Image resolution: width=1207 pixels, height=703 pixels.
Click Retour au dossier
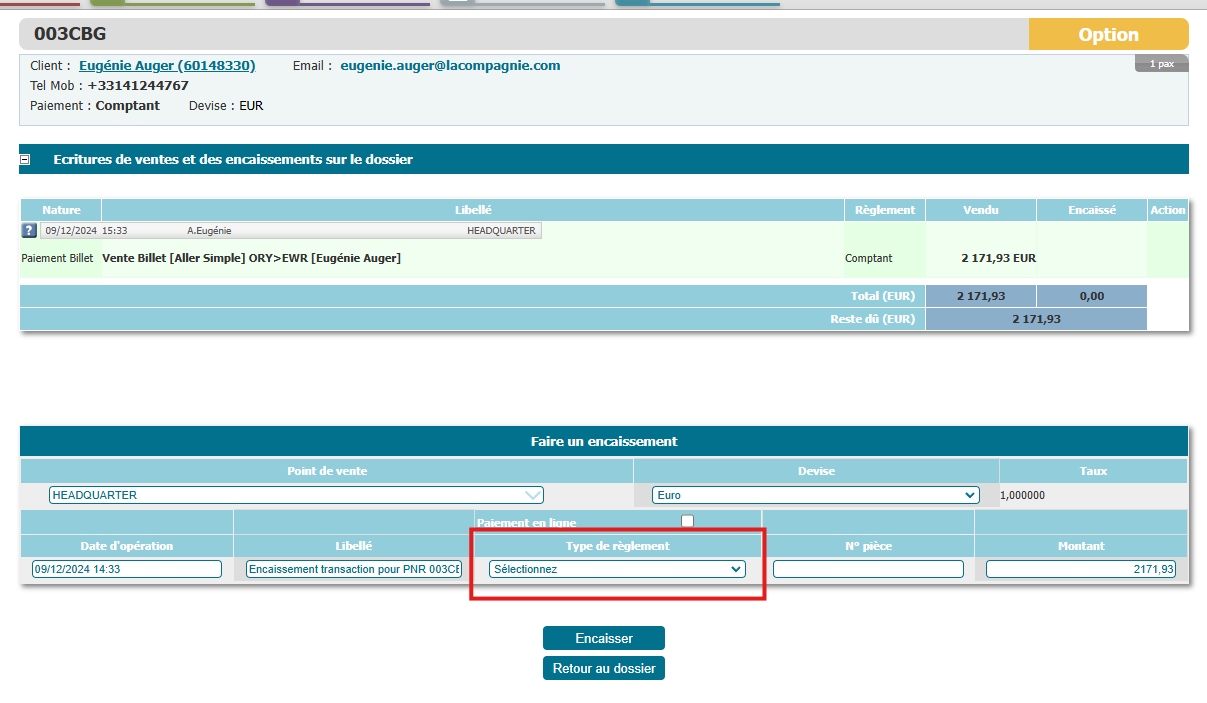pyautogui.click(x=603, y=668)
